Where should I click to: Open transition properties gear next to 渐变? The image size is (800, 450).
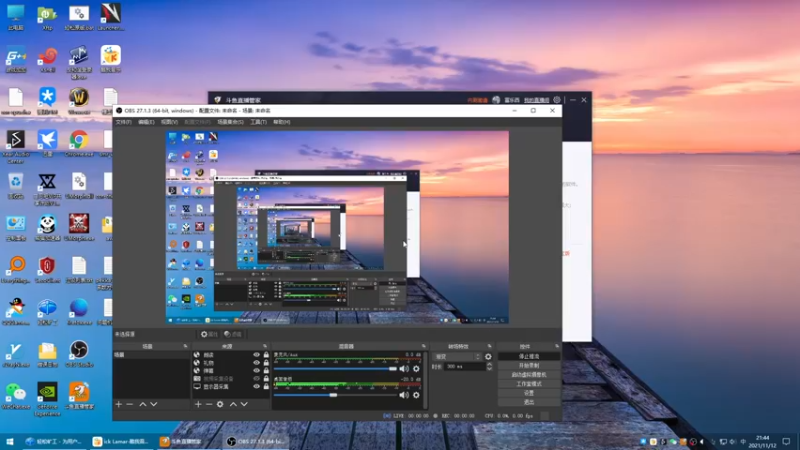[488, 357]
